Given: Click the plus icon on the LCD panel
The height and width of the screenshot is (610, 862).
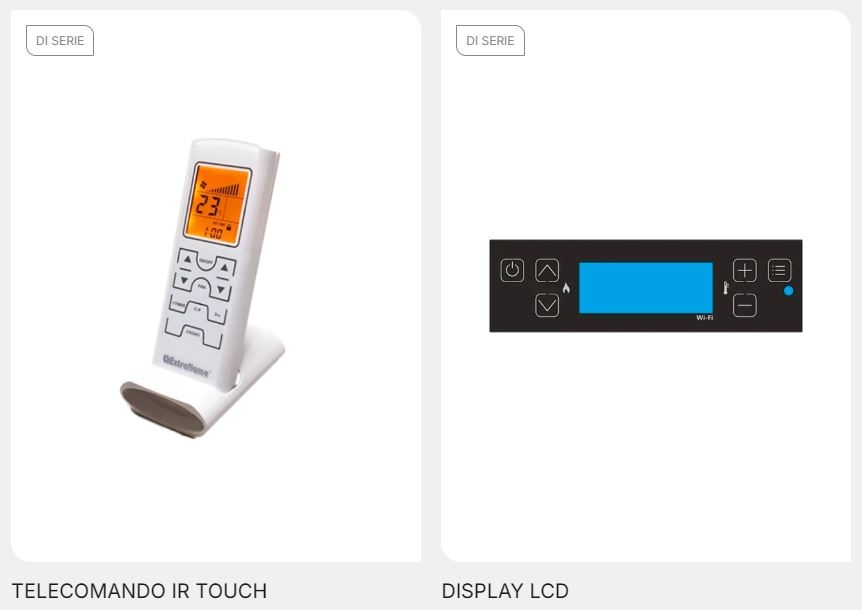Looking at the screenshot, I should click(x=745, y=270).
